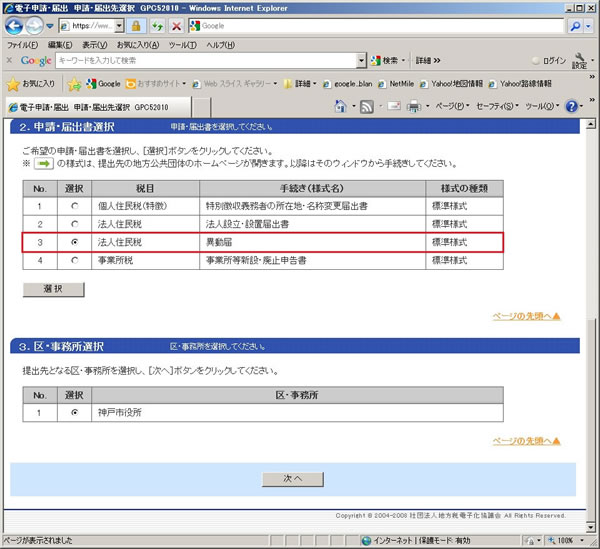600x549 pixels.
Task: Select the 神戸市役所 radio button
Action: [75, 412]
